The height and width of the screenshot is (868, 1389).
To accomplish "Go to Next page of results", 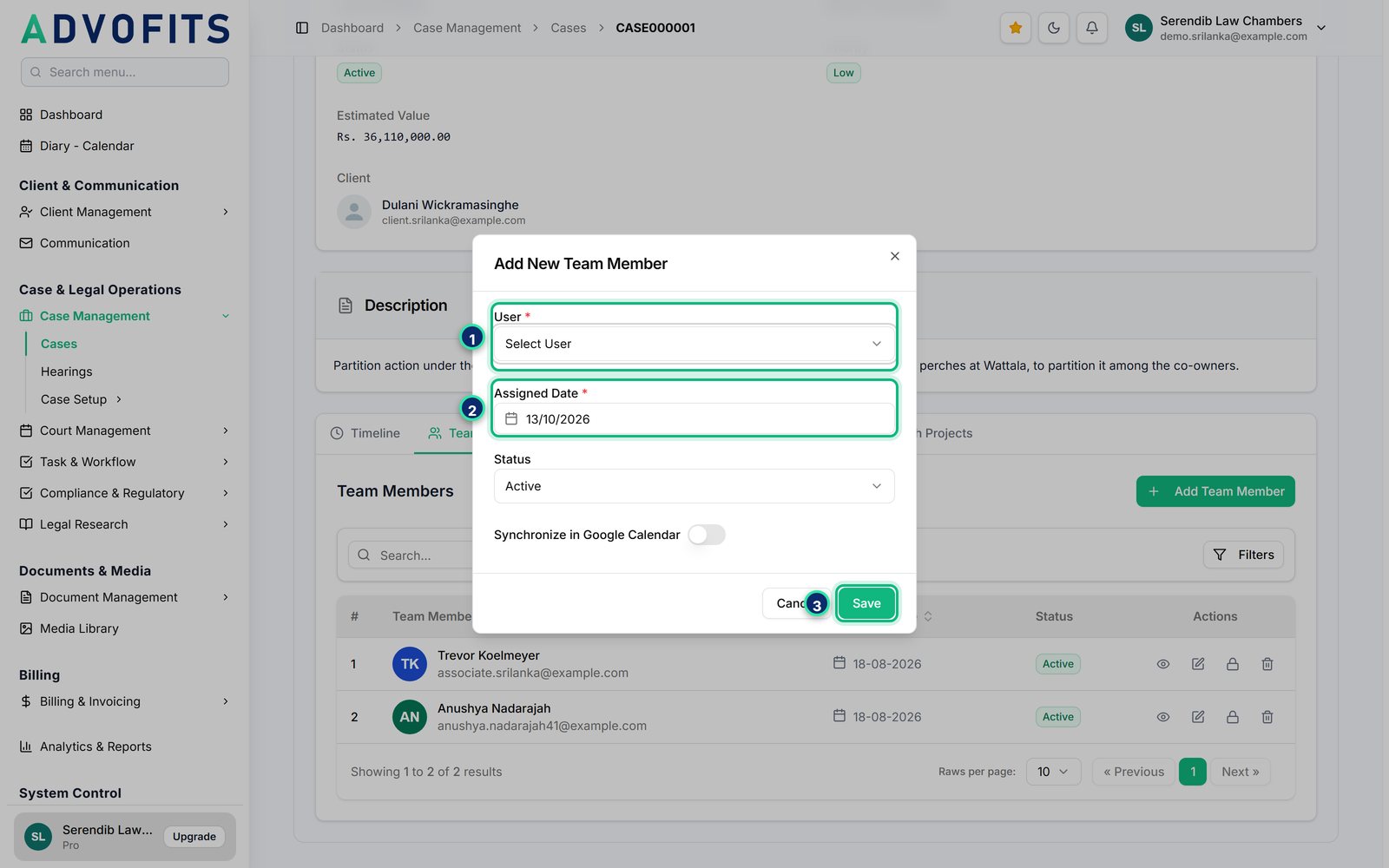I will (1240, 772).
